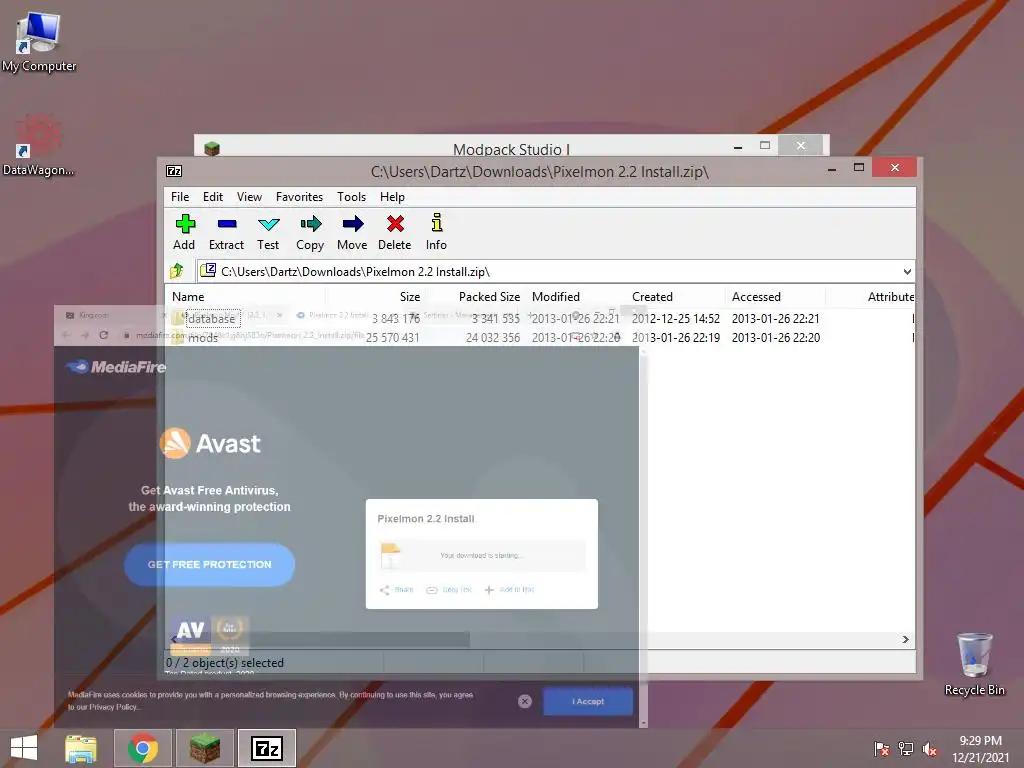Image resolution: width=1024 pixels, height=768 pixels.
Task: Click into the archive path field
Action: [x=549, y=272]
